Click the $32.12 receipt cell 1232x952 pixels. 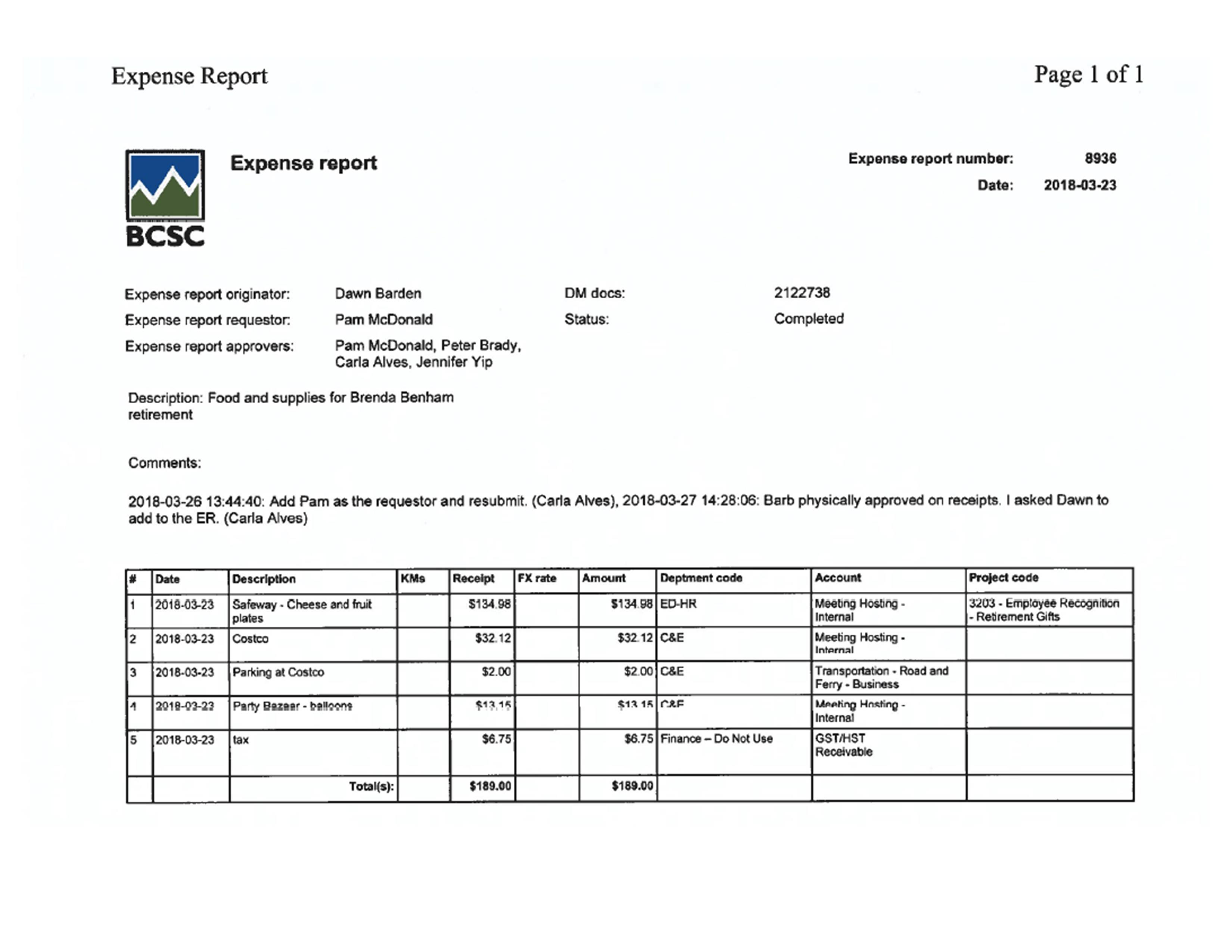pos(482,644)
